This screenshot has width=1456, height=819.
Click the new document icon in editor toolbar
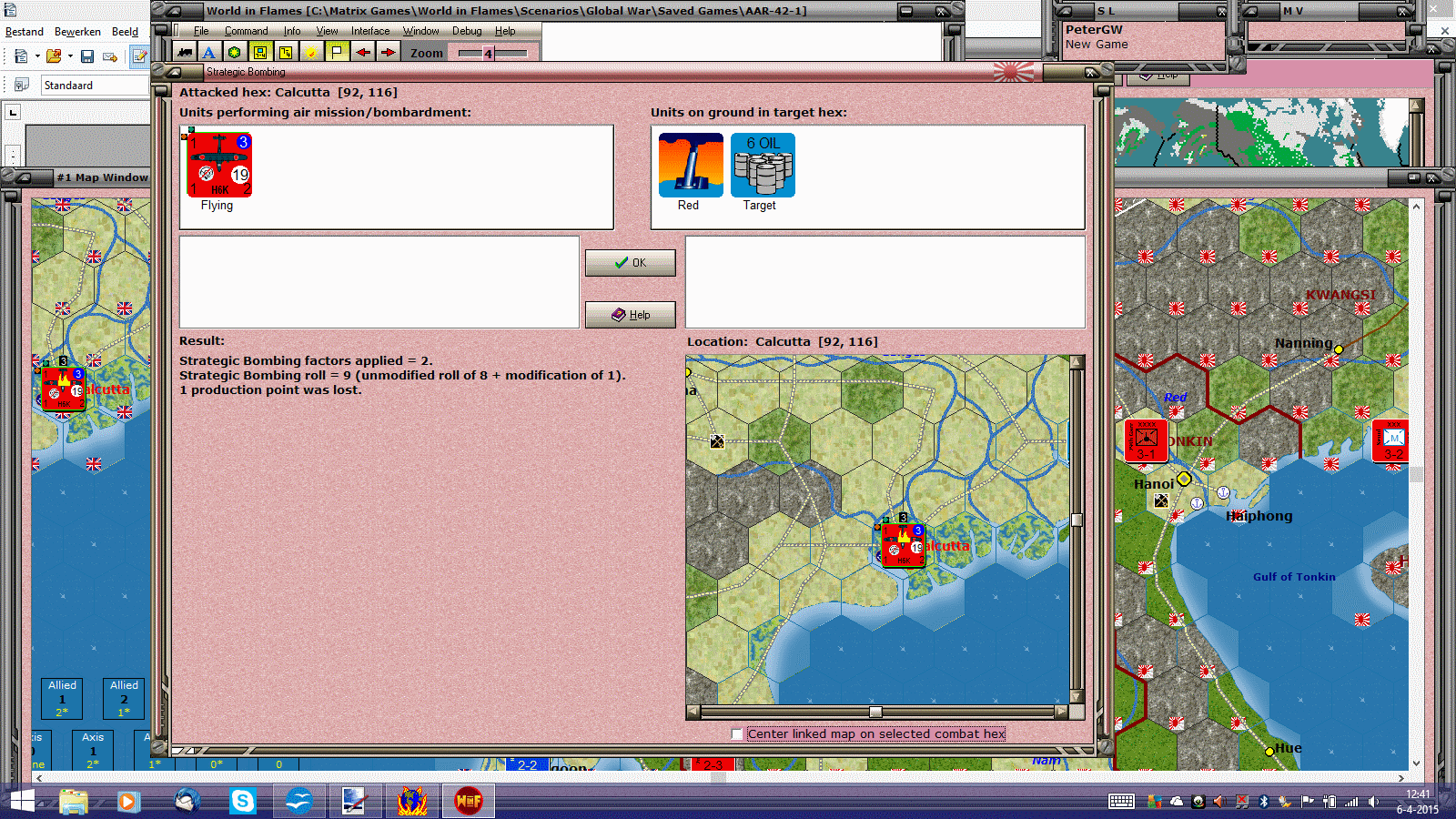point(21,56)
